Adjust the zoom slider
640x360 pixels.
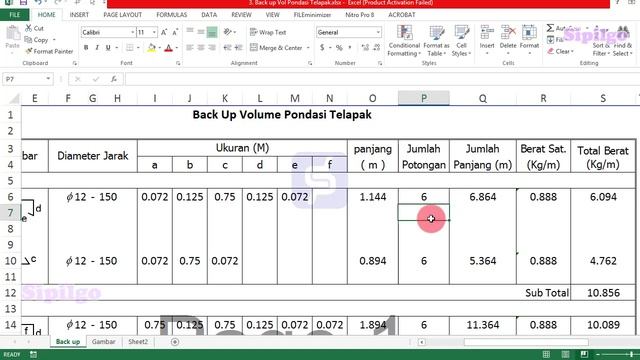[x=631, y=354]
